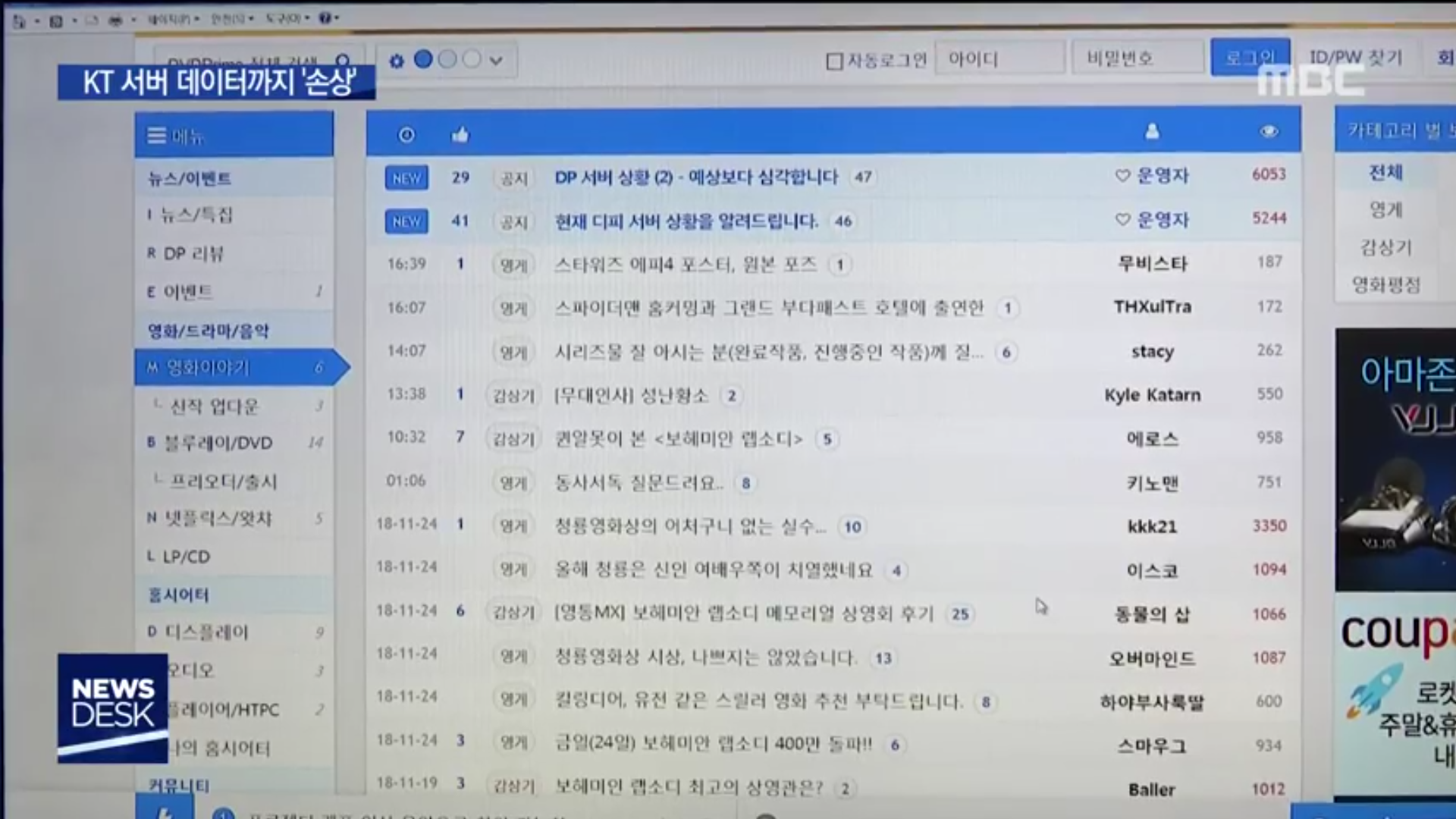The image size is (1456, 819).
Task: Click the blue 로그인 button
Action: tap(1250, 58)
